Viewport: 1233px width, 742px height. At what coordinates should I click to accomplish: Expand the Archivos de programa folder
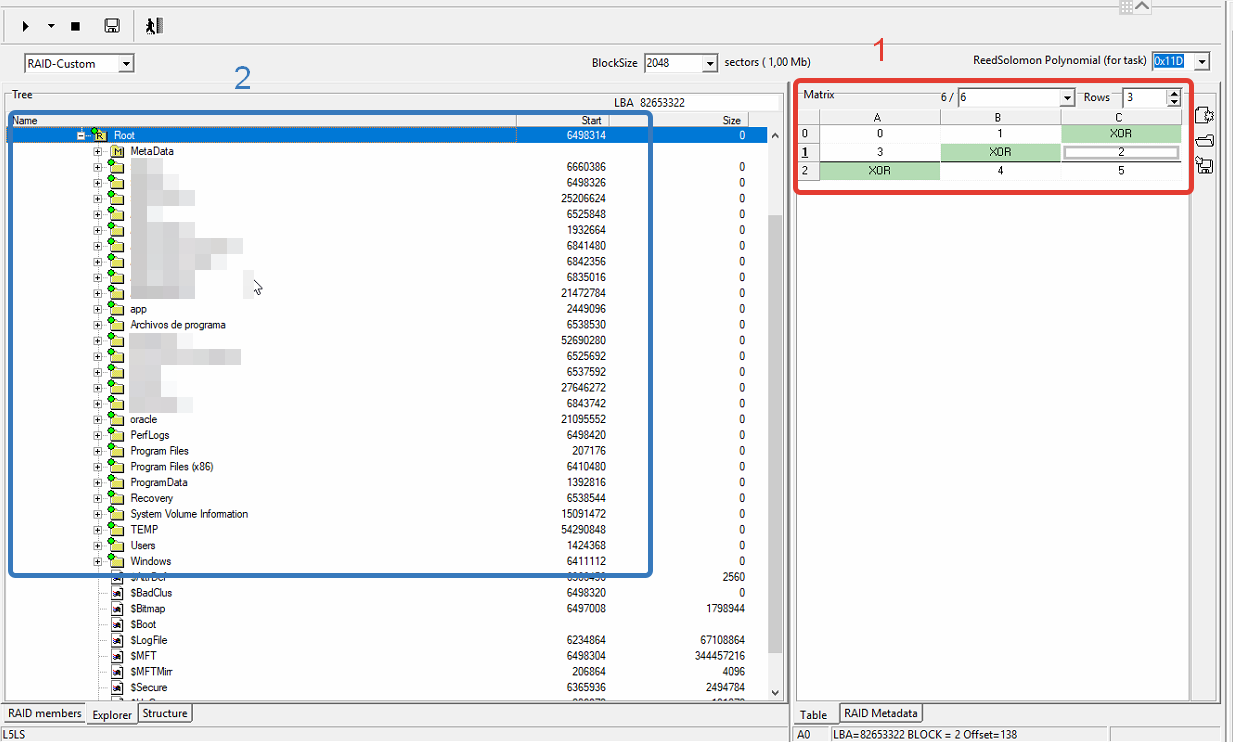98,325
